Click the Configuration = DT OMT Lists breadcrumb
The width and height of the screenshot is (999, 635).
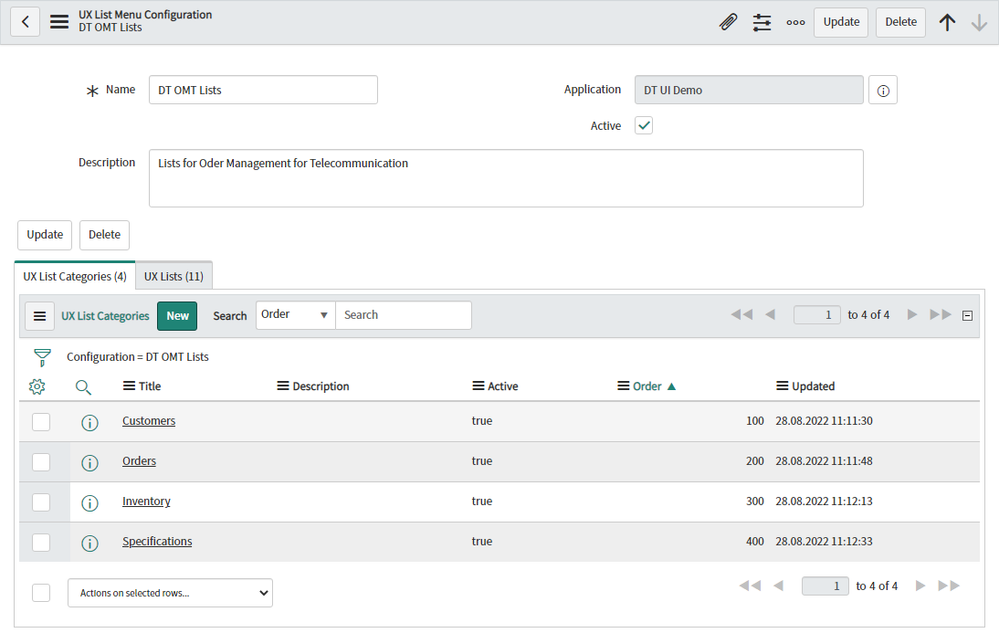click(x=138, y=357)
